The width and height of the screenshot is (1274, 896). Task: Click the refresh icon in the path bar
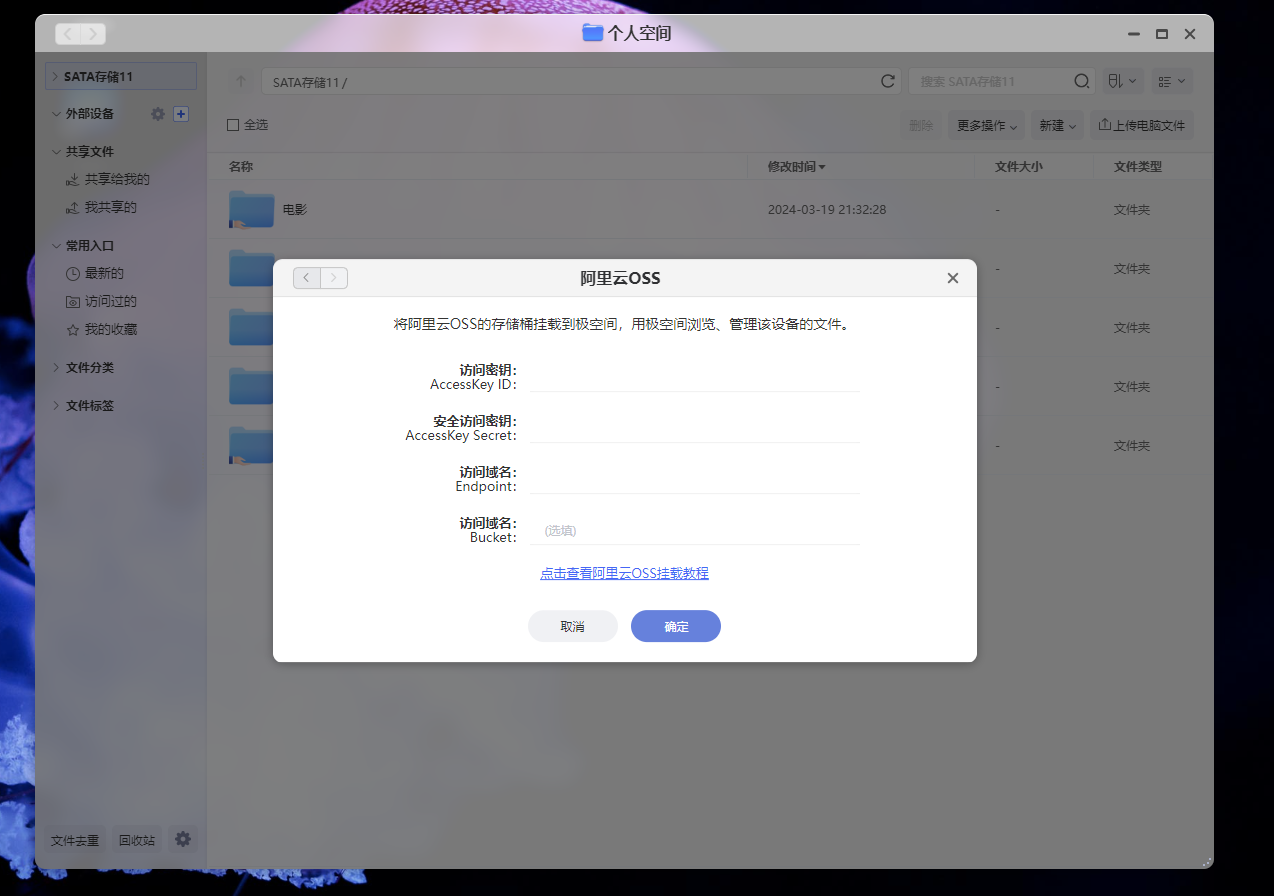pos(887,81)
